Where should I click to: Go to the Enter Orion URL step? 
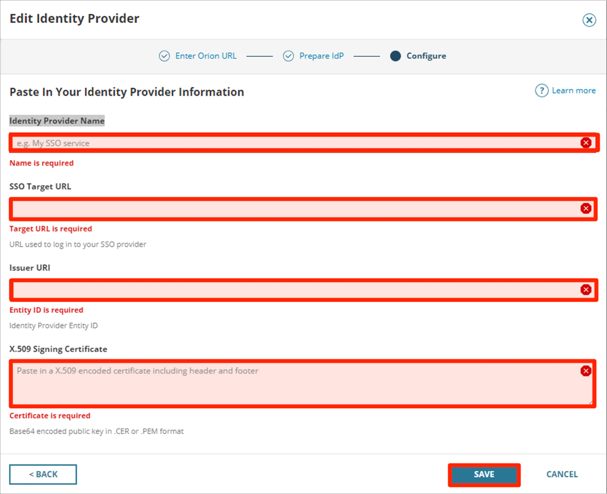(x=205, y=56)
